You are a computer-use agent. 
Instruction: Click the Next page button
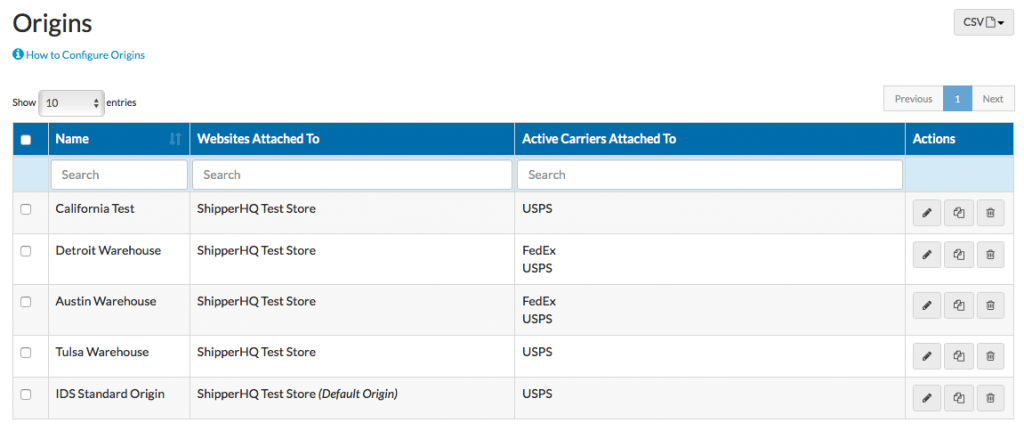click(x=992, y=99)
